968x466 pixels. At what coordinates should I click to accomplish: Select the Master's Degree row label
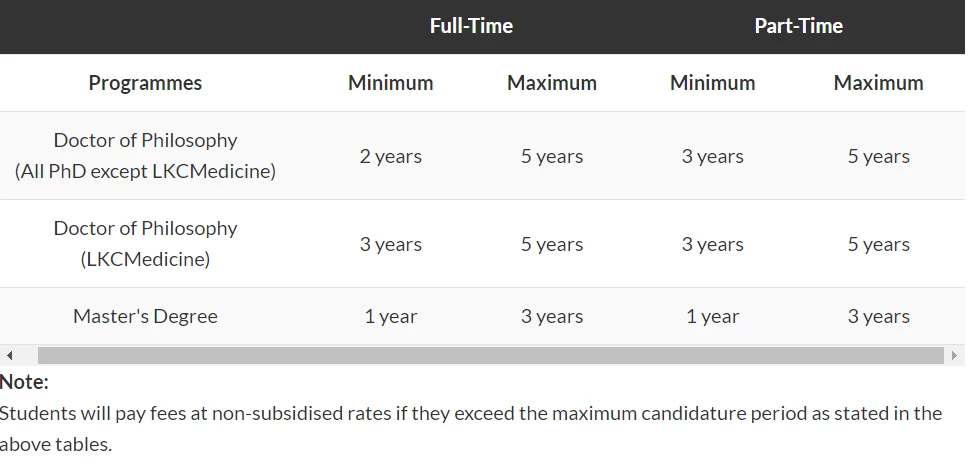[145, 316]
